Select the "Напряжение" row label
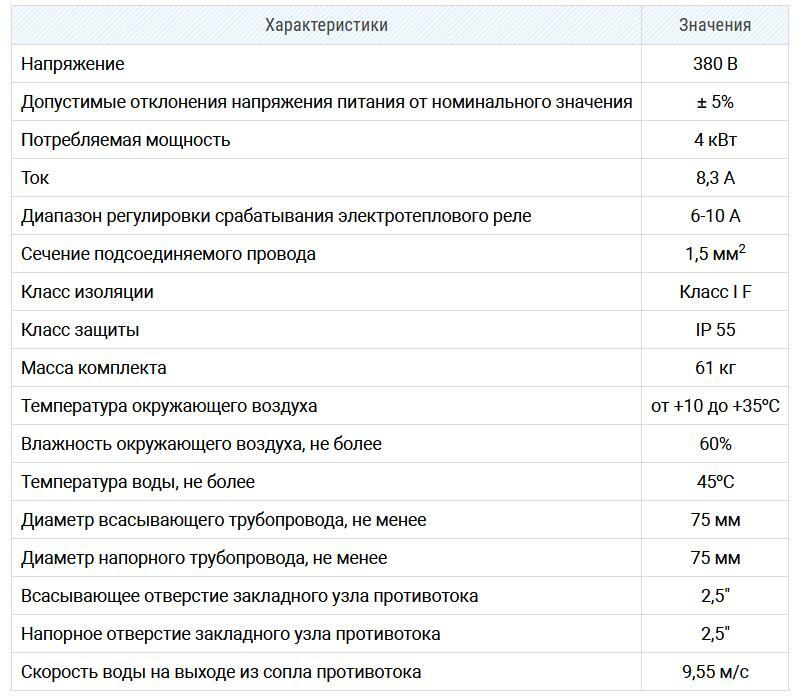The height and width of the screenshot is (698, 800). [x=73, y=64]
